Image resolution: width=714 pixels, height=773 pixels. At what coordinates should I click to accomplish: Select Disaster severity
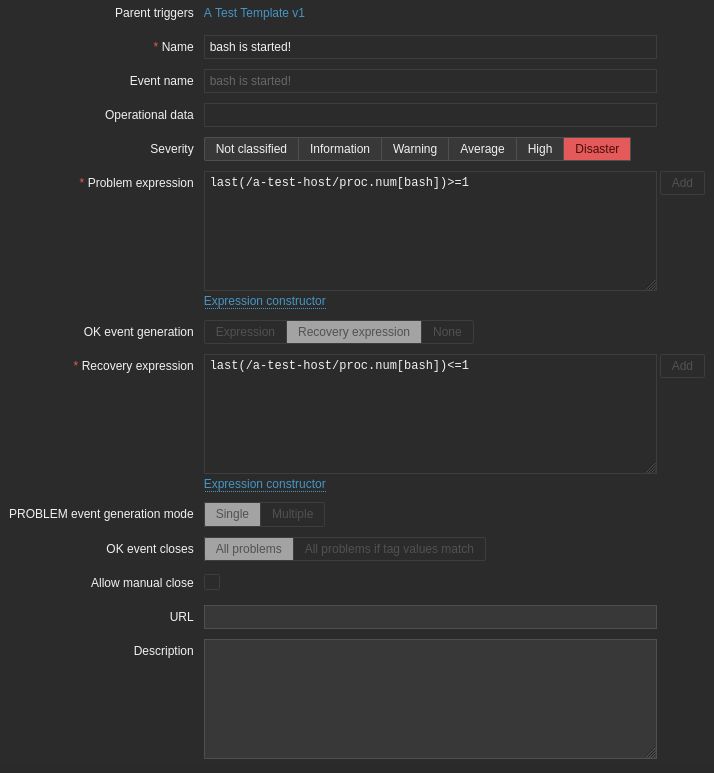pos(597,149)
